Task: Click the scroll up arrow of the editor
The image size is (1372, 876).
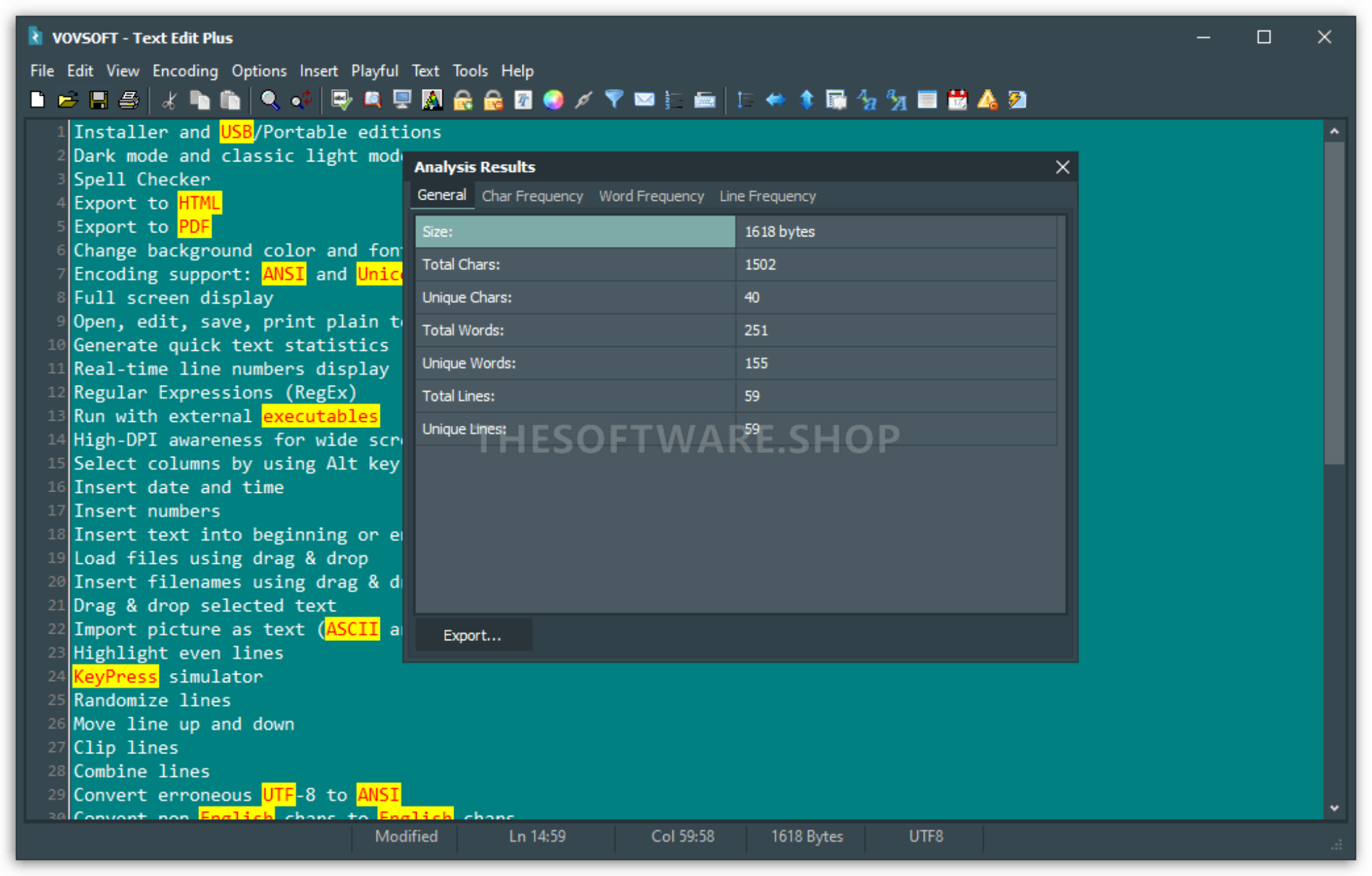Action: tap(1334, 131)
